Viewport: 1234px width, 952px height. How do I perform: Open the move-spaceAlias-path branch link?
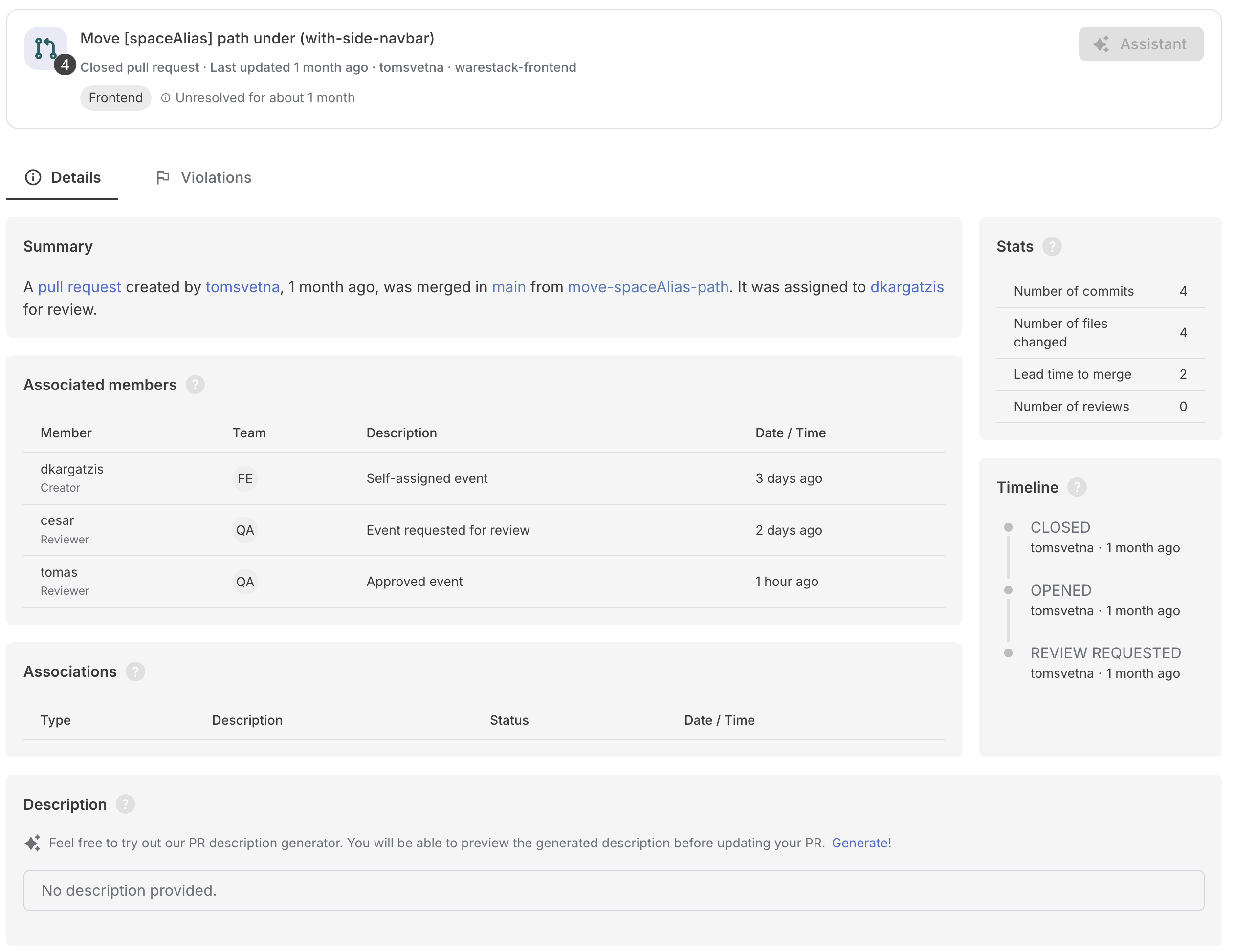point(647,287)
